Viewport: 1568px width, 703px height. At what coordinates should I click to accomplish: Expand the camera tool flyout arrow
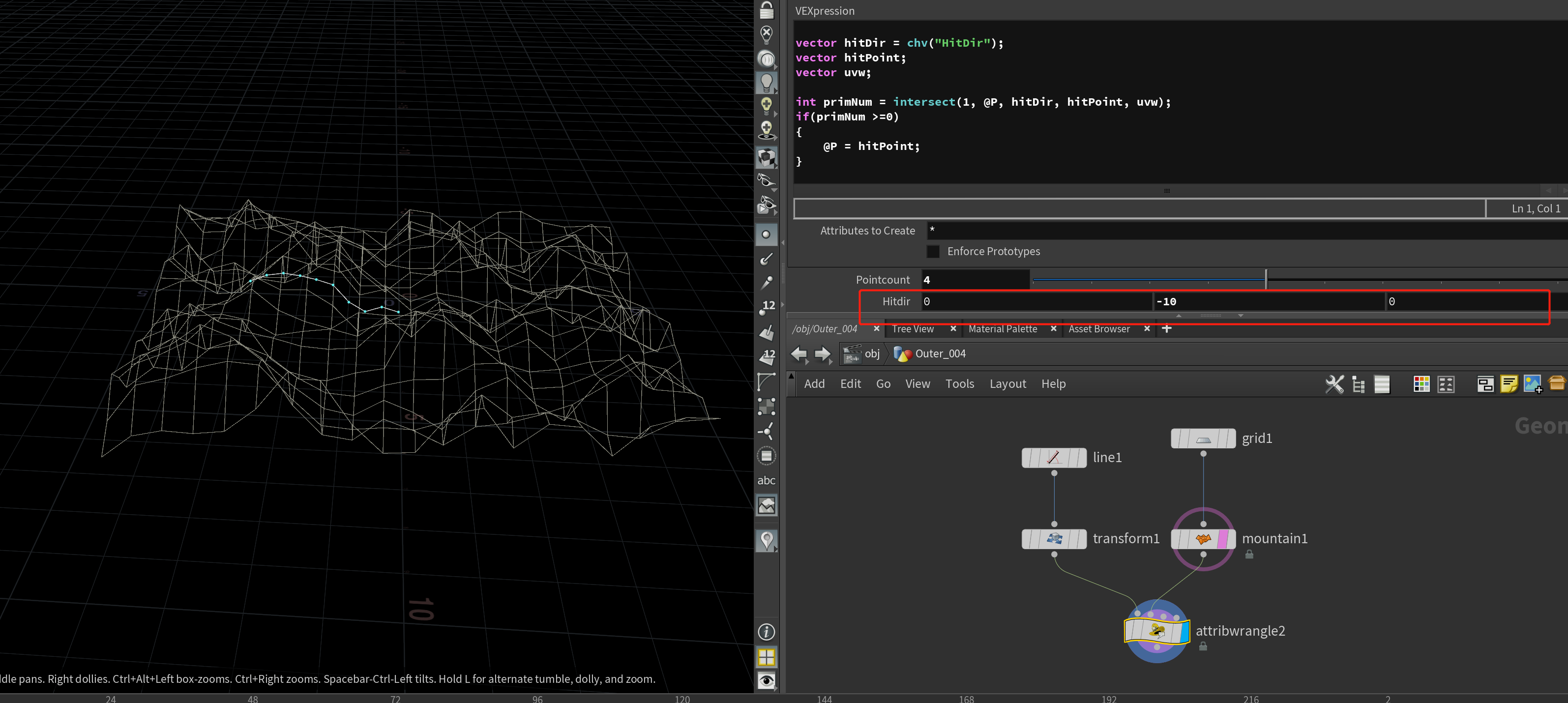point(775,67)
